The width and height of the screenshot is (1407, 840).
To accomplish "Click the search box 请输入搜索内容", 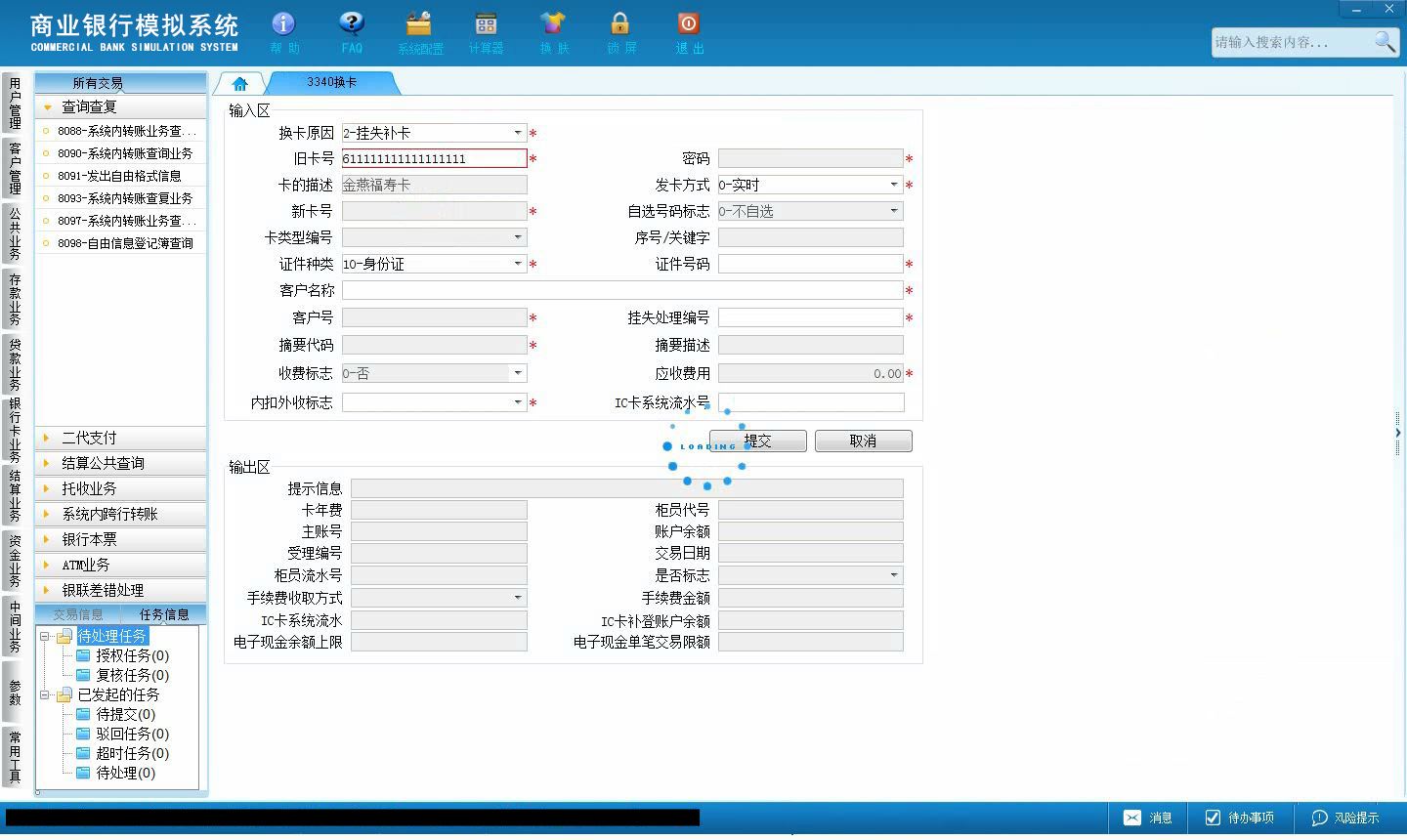I will [1292, 42].
